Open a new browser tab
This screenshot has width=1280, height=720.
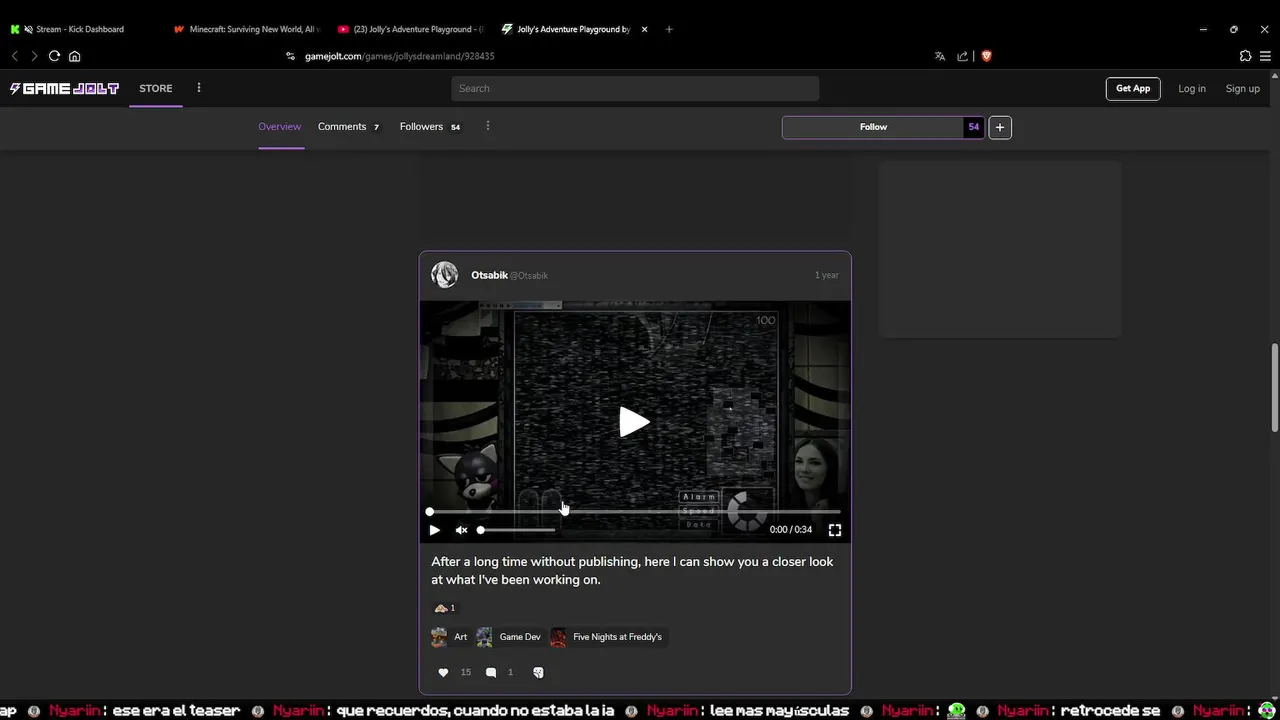[669, 29]
